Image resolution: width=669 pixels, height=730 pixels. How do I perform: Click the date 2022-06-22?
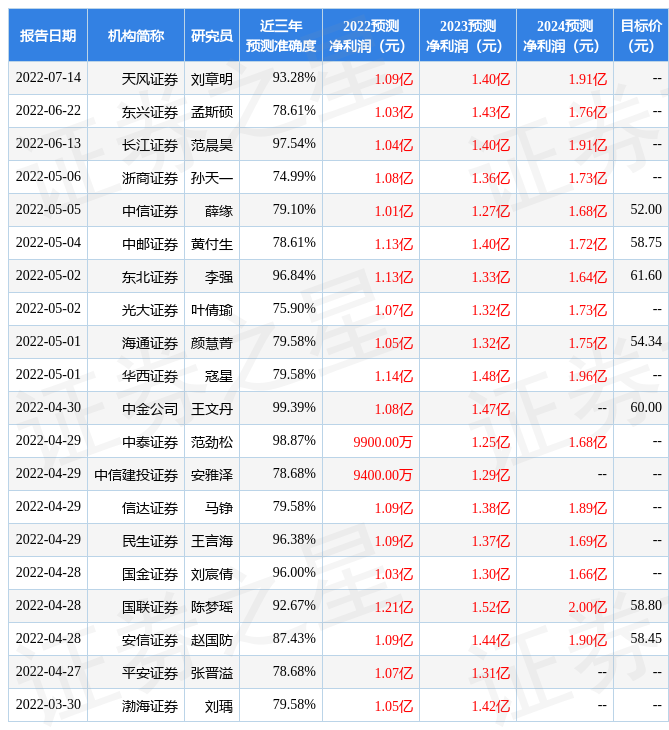(48, 111)
